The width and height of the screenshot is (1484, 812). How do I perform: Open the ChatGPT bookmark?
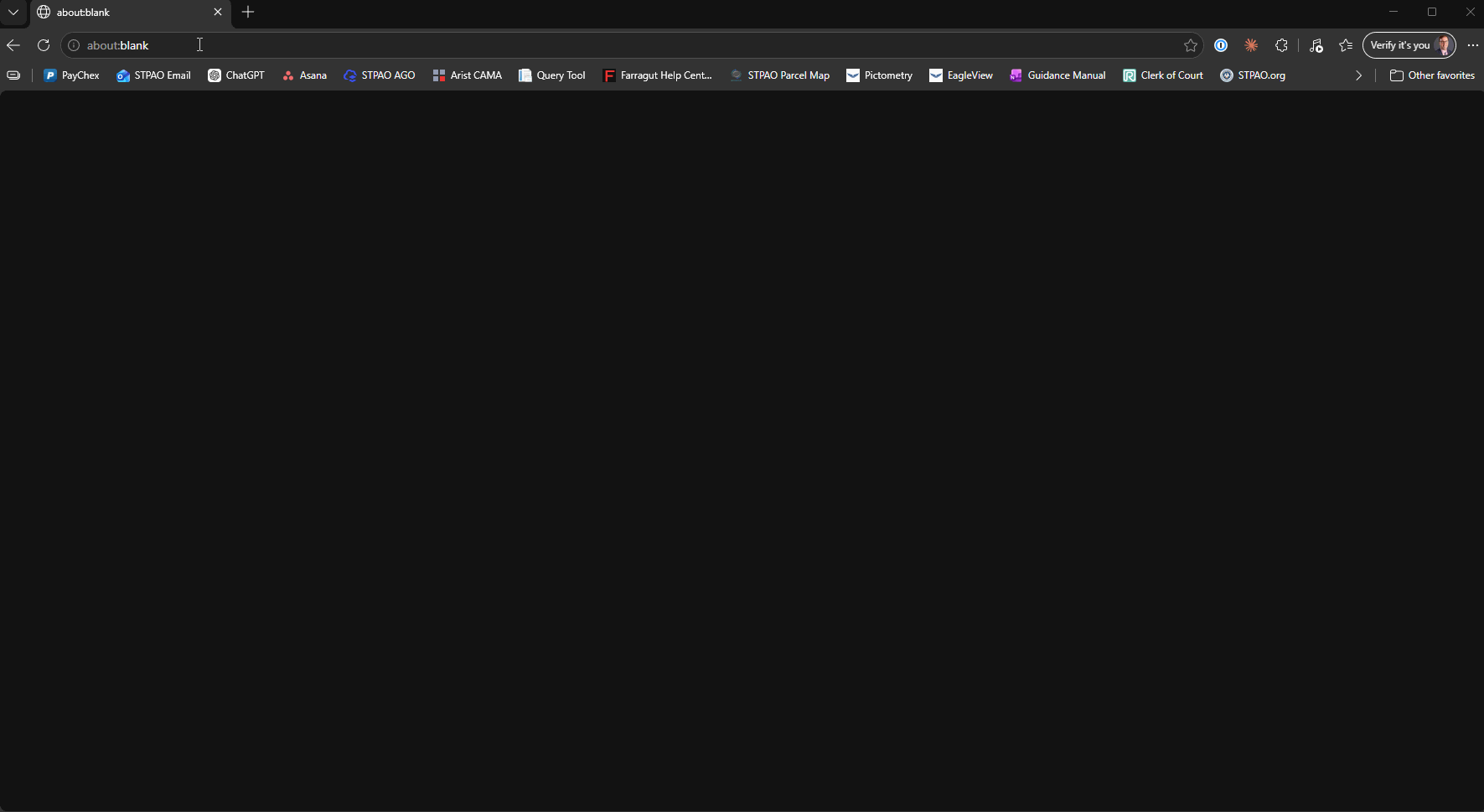tap(236, 75)
